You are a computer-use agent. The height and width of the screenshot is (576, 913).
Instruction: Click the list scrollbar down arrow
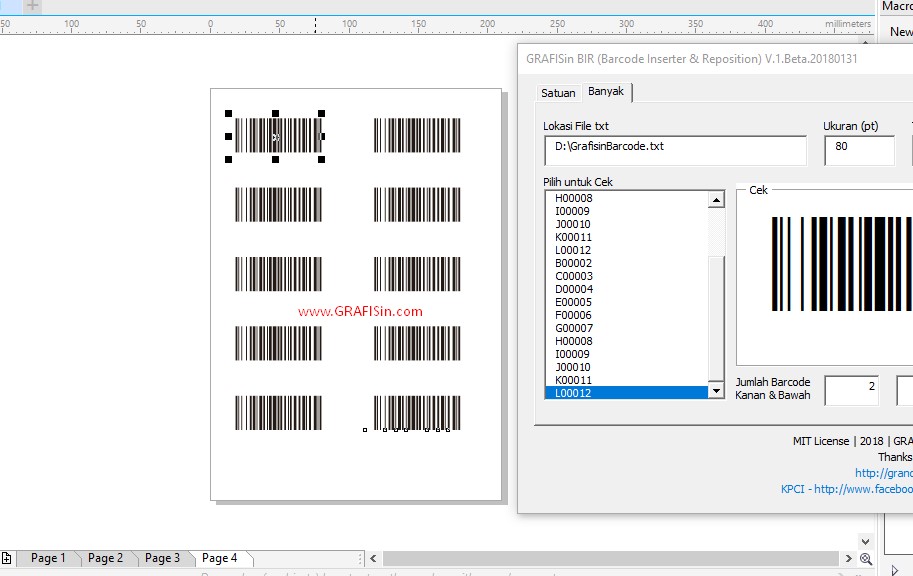click(x=716, y=391)
